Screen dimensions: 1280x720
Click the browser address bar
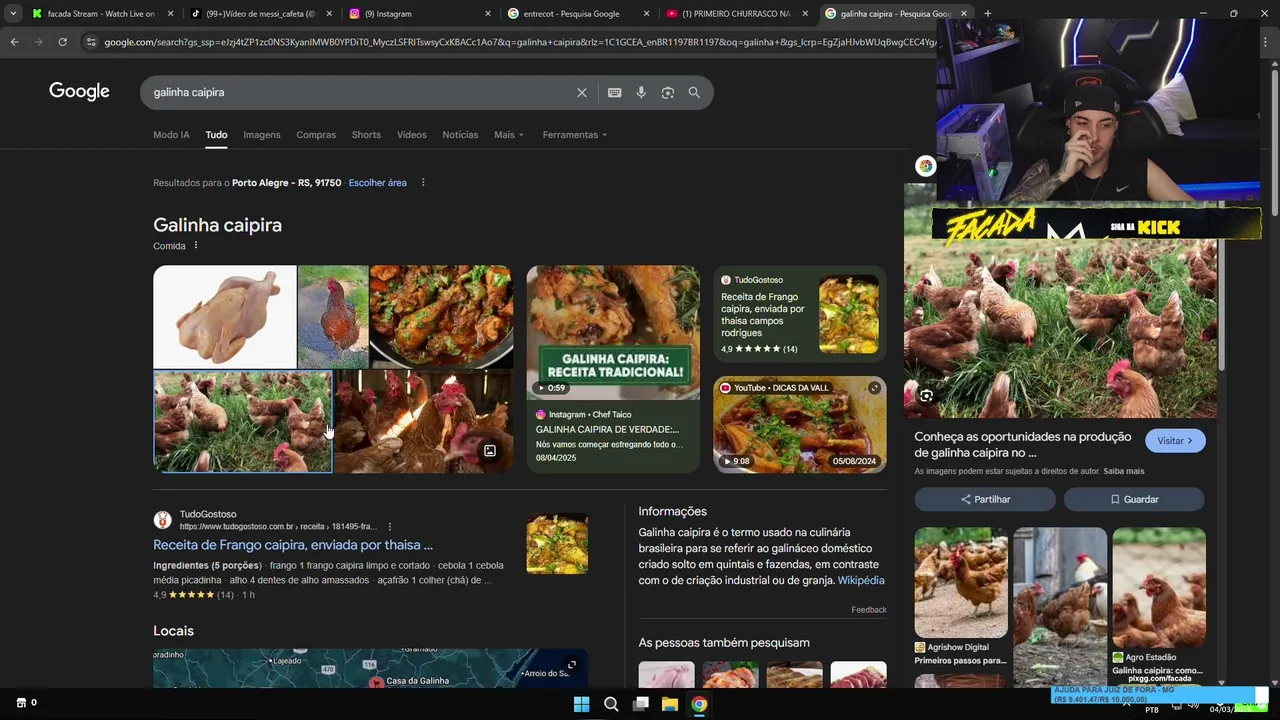(x=520, y=42)
